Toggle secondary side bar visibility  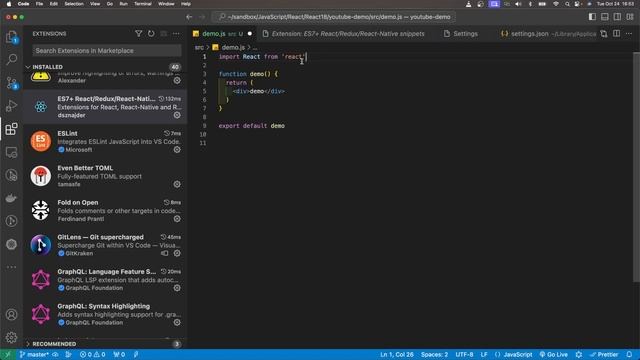pyautogui.click(x=618, y=17)
